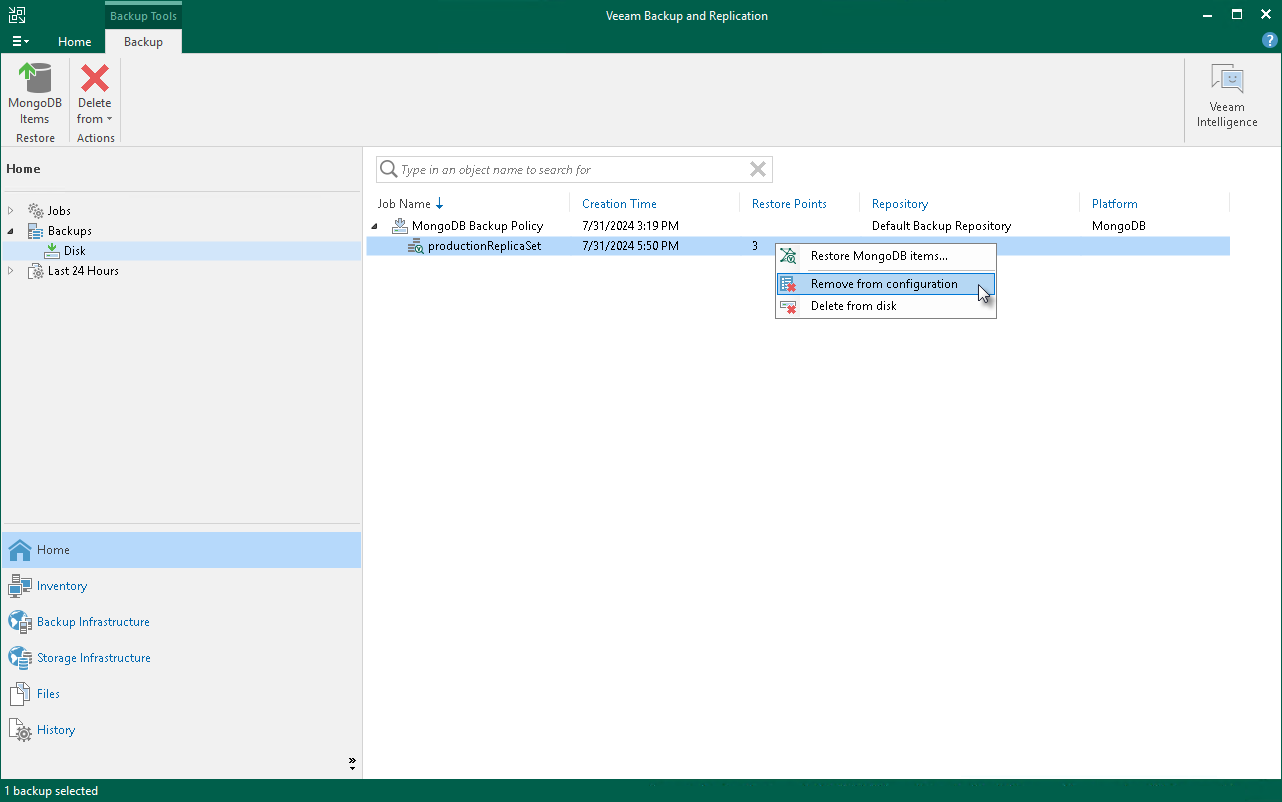1282x802 pixels.
Task: Open the Files view
Action: (x=181, y=694)
